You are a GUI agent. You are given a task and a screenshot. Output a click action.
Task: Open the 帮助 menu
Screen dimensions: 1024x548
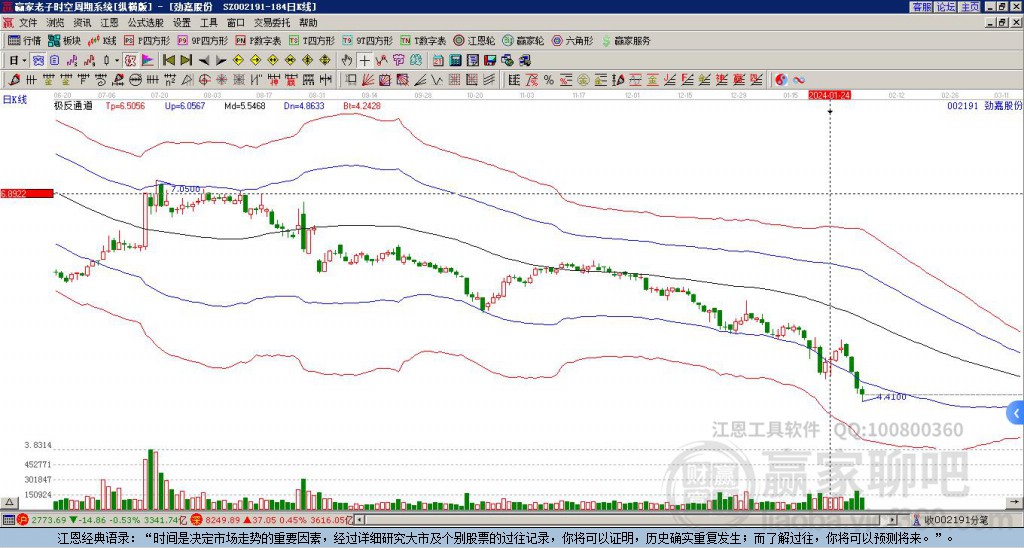click(x=308, y=23)
